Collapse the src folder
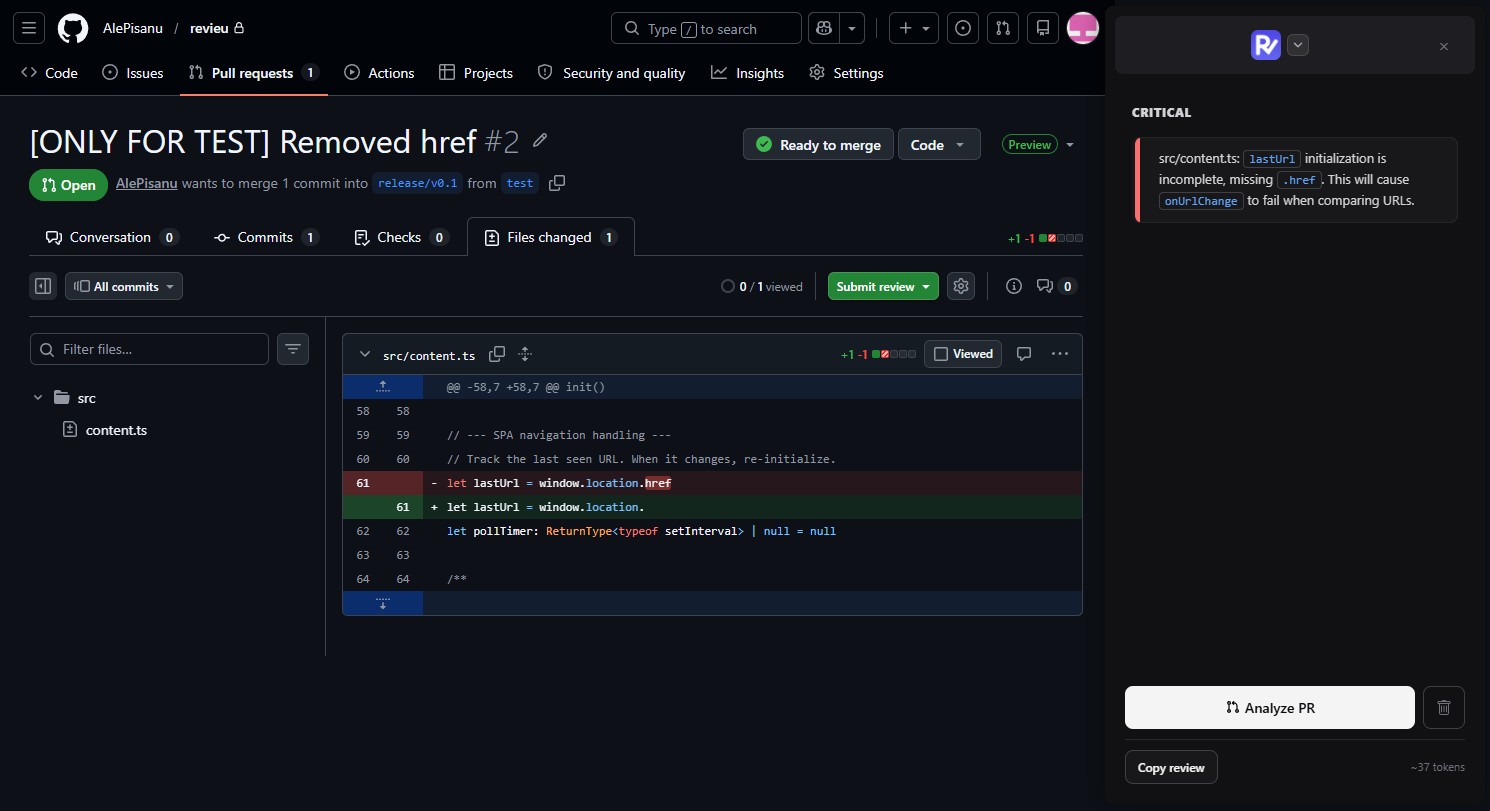 coord(38,397)
